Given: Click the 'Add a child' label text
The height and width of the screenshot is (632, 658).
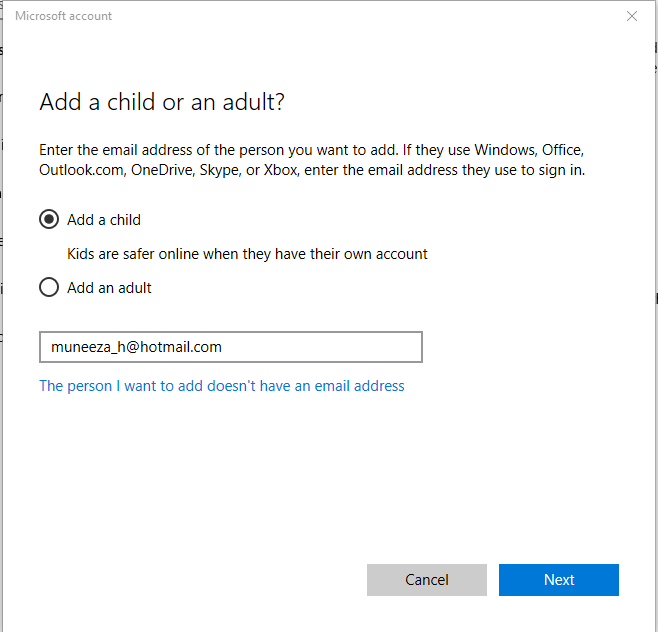Looking at the screenshot, I should 104,220.
